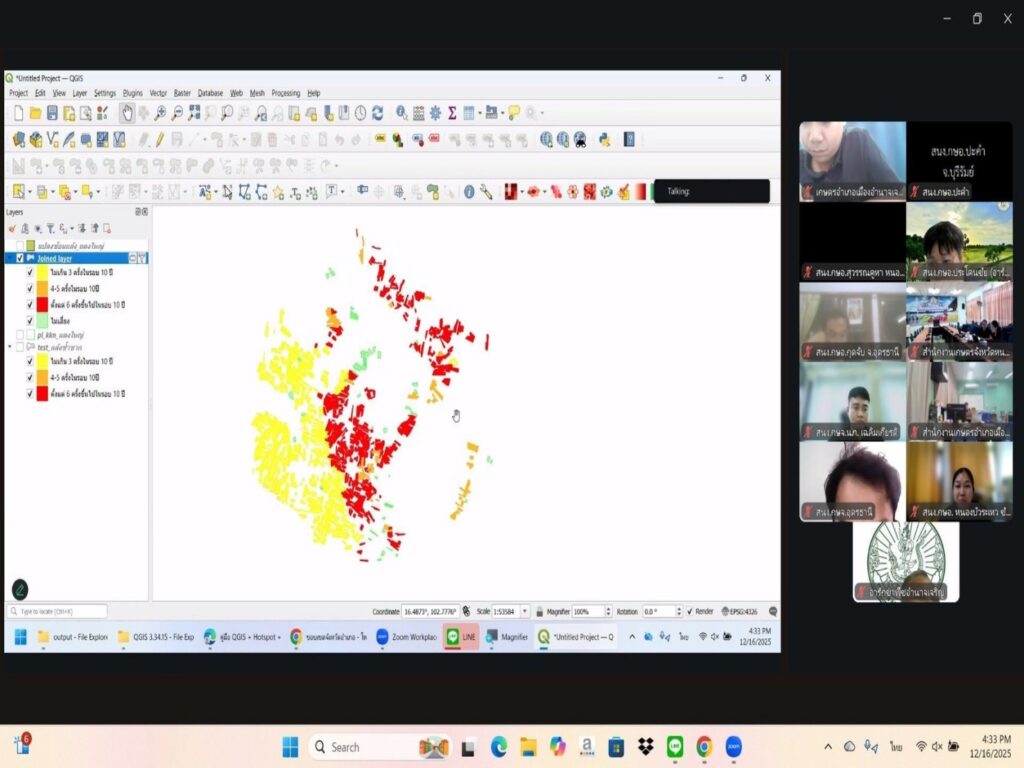Click the Refresh map canvas icon
This screenshot has width=1024, height=768.
[x=377, y=113]
